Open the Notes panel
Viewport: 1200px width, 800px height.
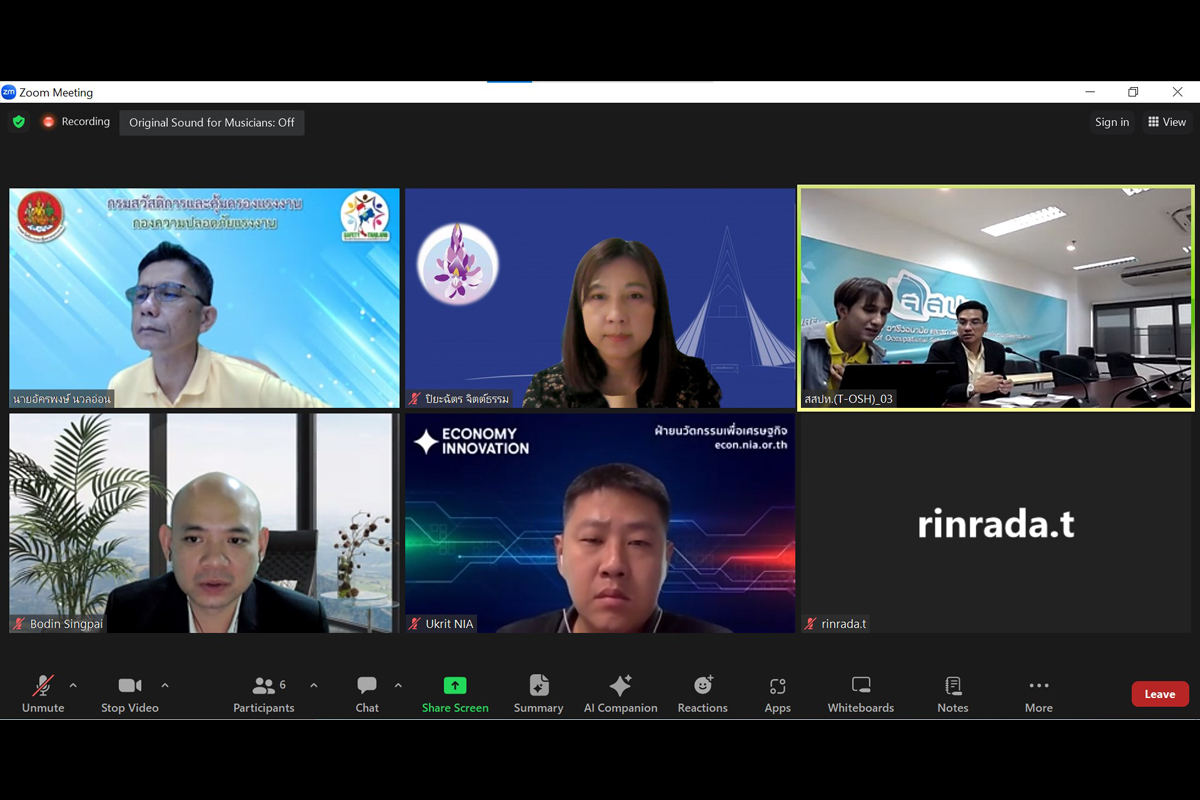[x=952, y=693]
